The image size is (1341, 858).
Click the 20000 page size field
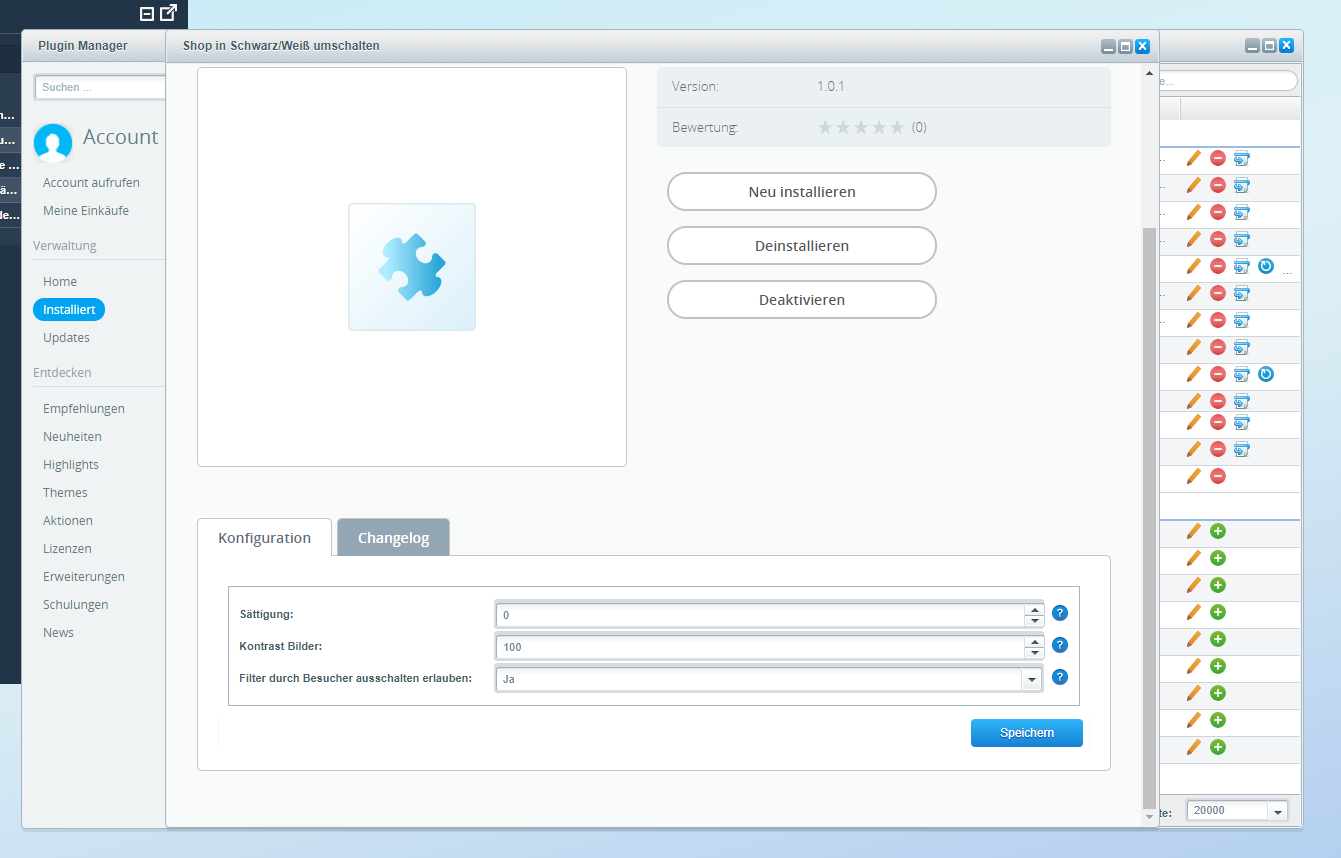(x=1227, y=811)
